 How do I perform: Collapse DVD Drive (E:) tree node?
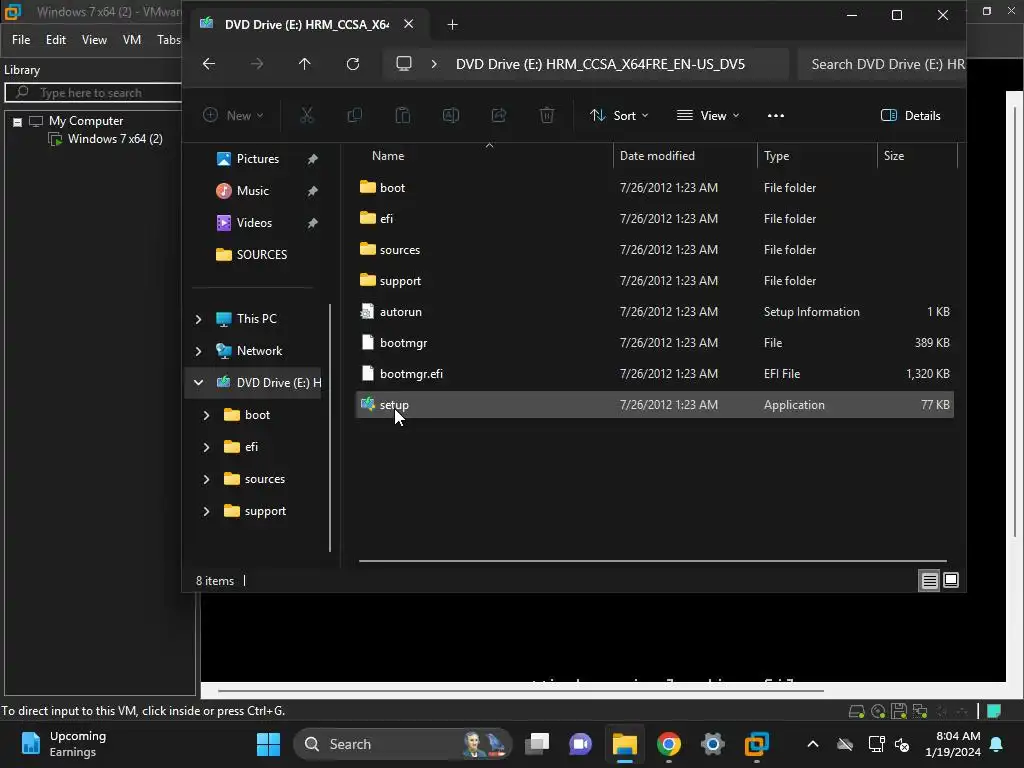point(199,383)
